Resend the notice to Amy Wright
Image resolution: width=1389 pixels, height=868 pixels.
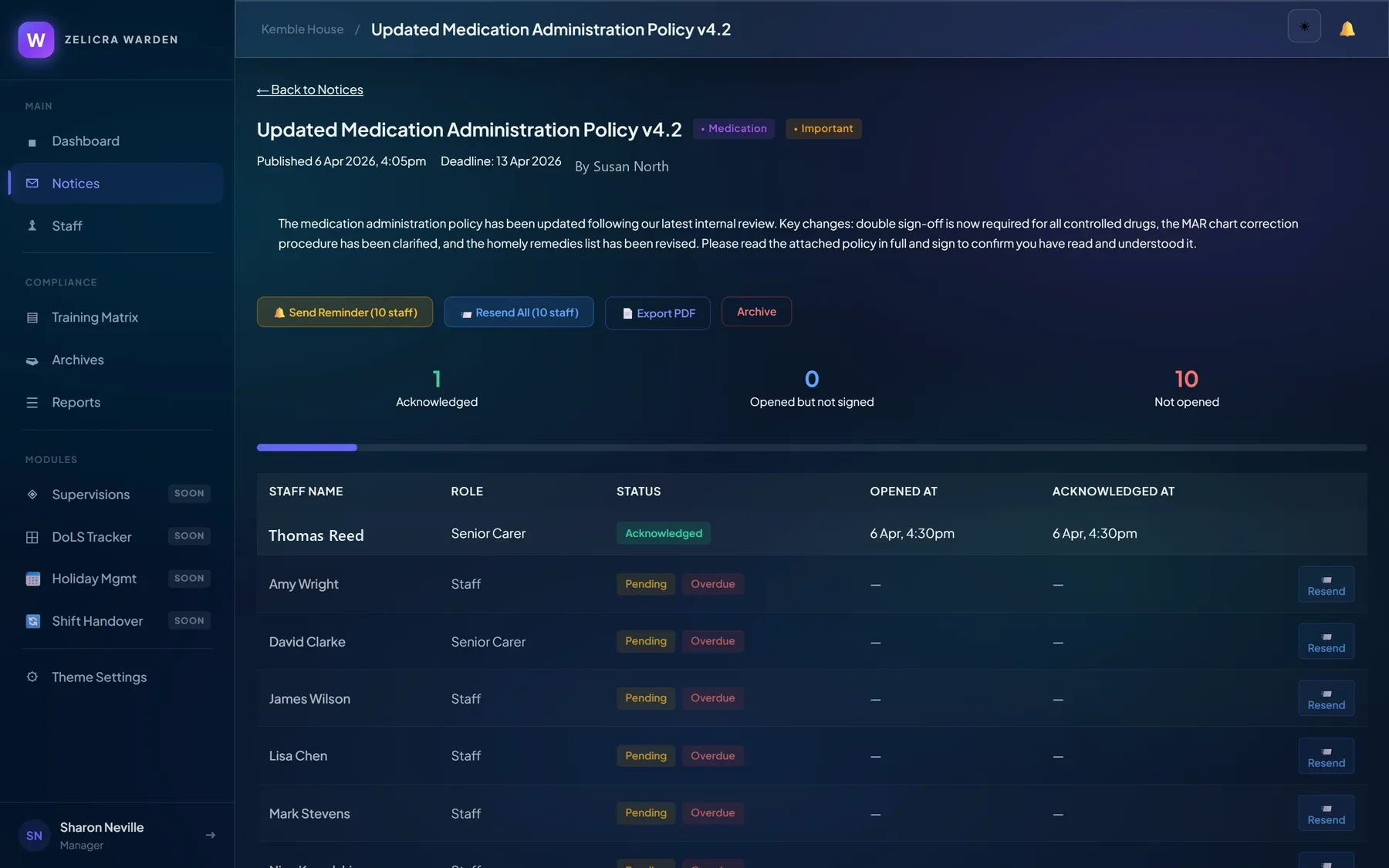click(1326, 584)
